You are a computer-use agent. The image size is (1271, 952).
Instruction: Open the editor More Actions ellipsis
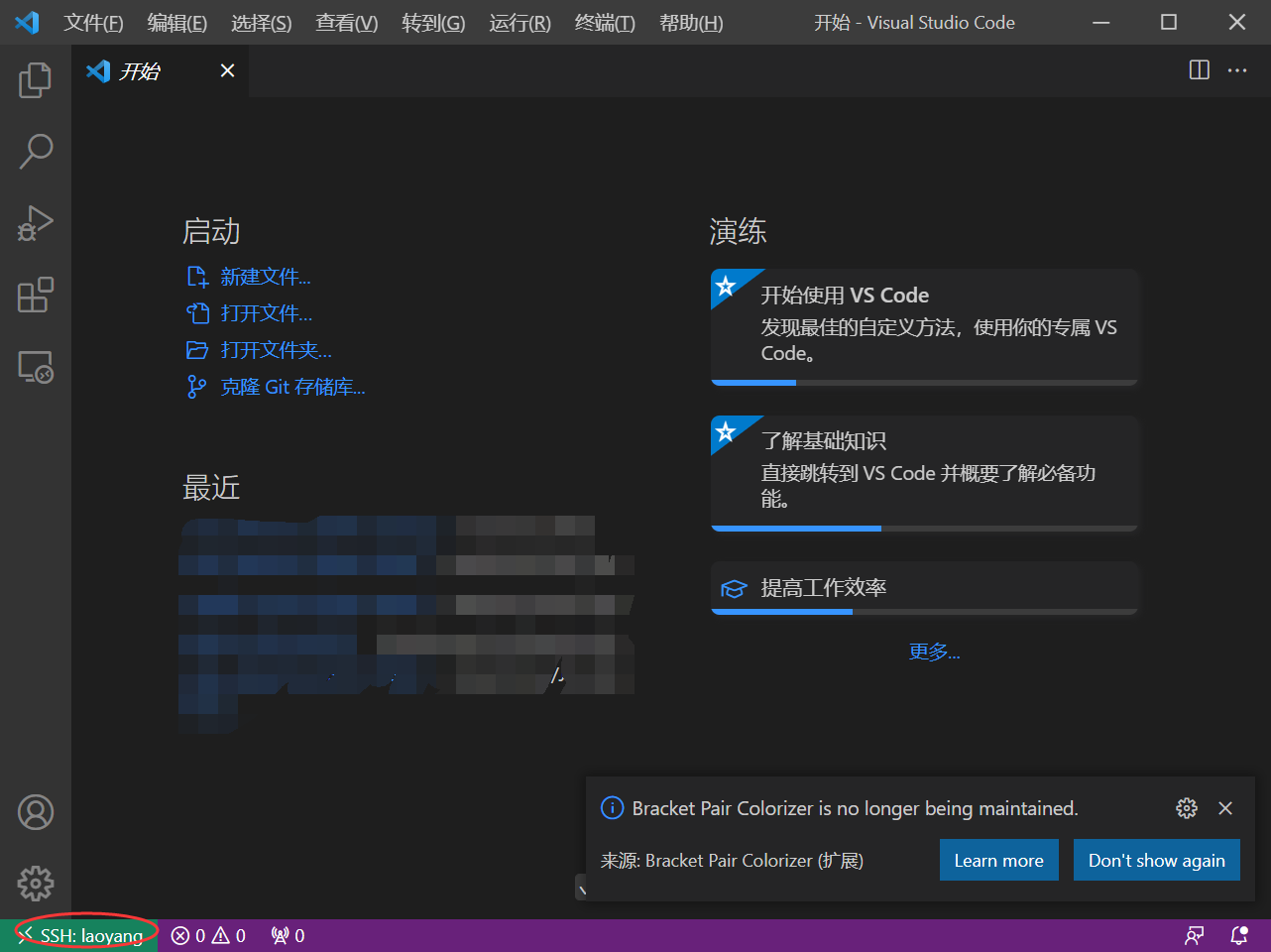(1237, 69)
